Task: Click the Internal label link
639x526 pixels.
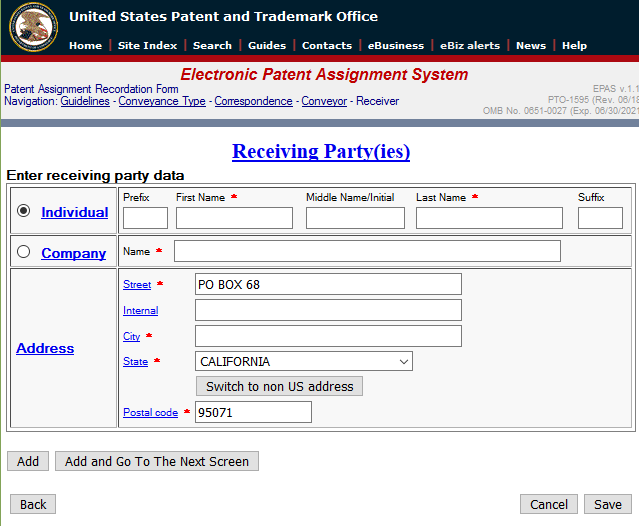Action: pos(141,310)
